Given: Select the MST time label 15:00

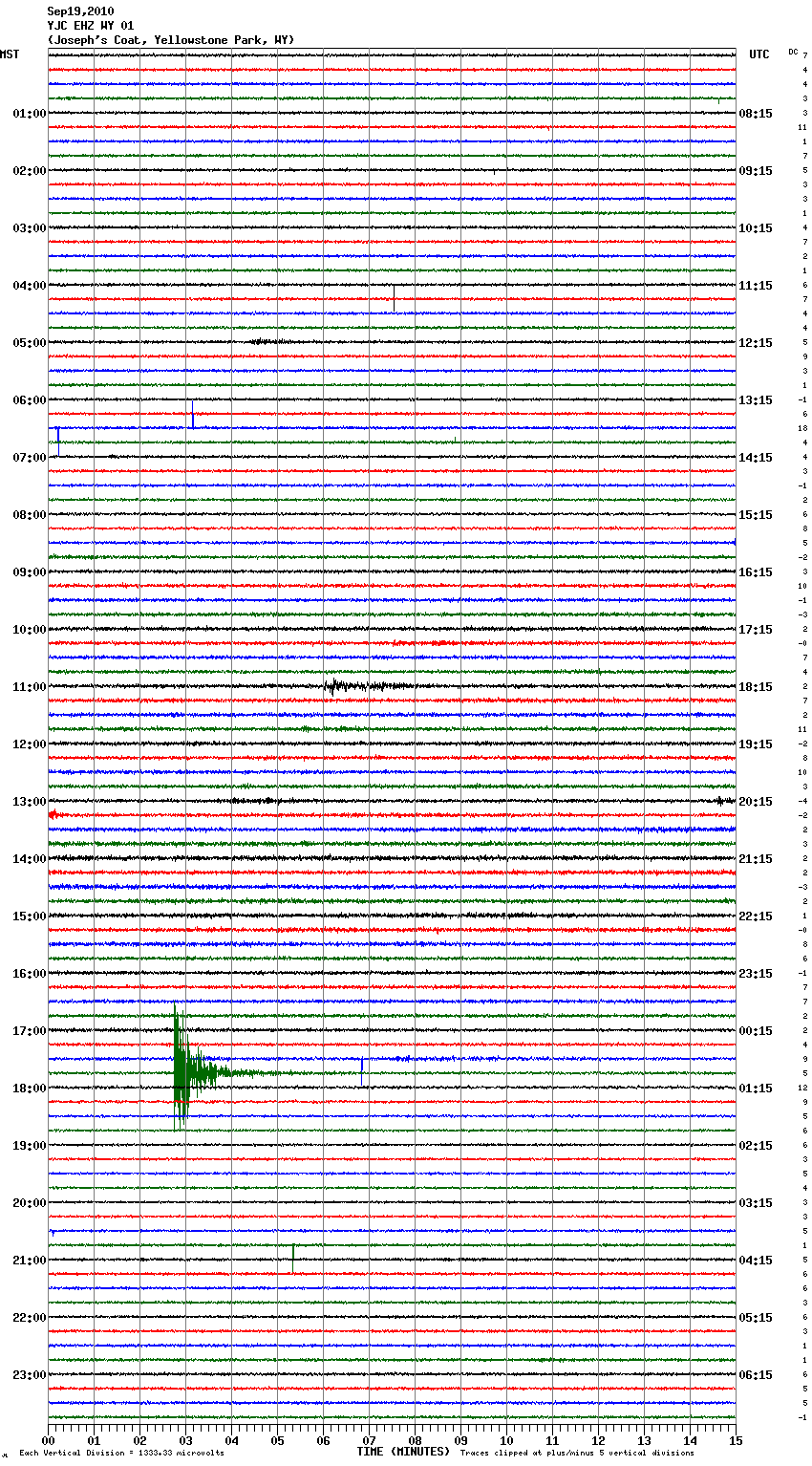Looking at the screenshot, I should coord(30,916).
